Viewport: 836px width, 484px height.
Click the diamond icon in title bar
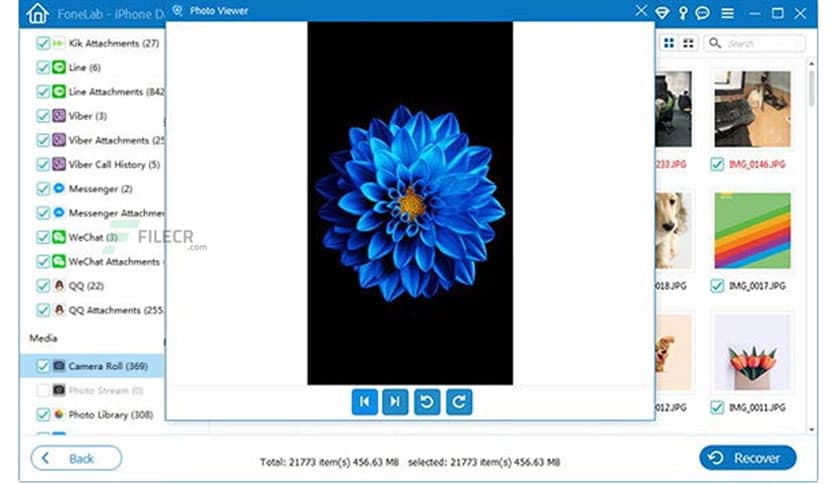point(662,13)
